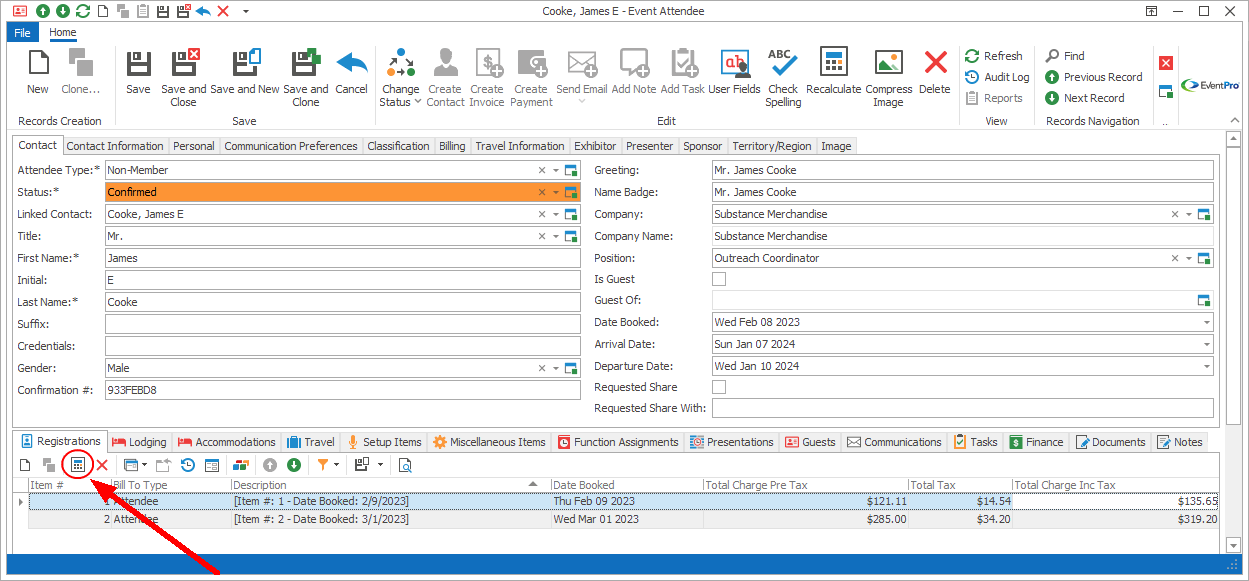Expand the Position dropdown

pos(1189,258)
